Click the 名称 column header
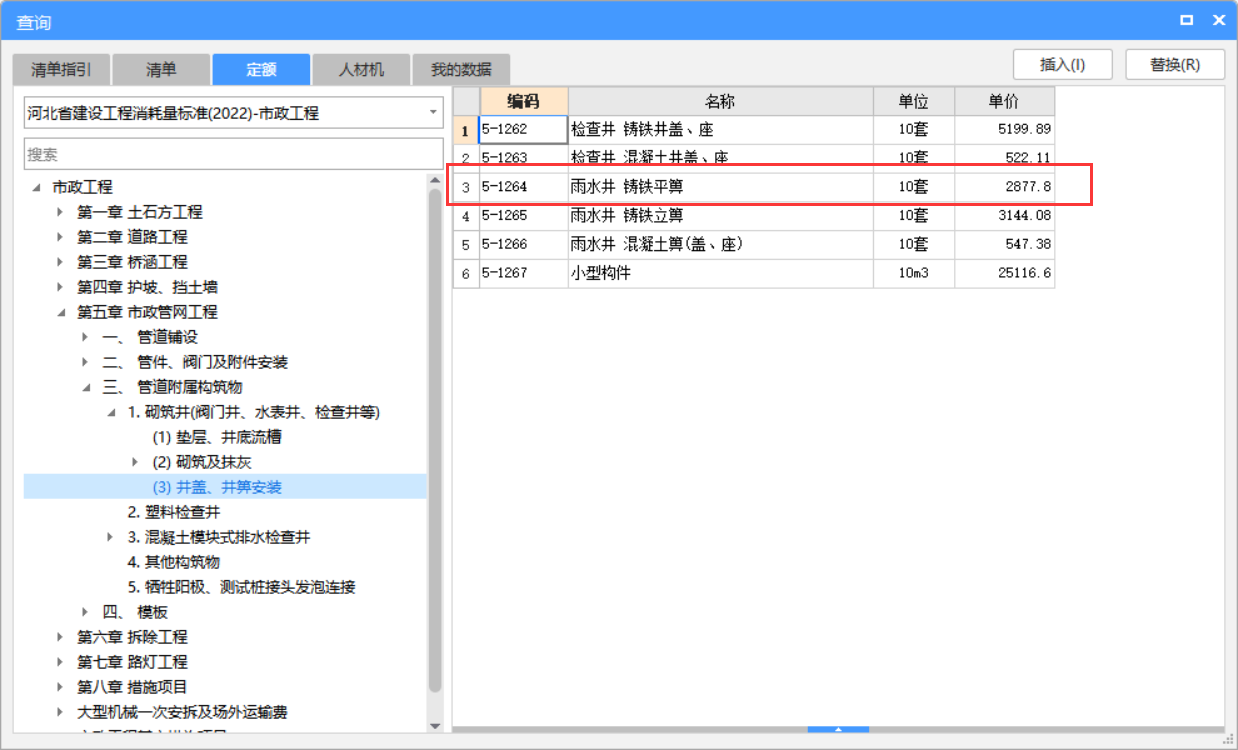1238x750 pixels. (x=720, y=101)
